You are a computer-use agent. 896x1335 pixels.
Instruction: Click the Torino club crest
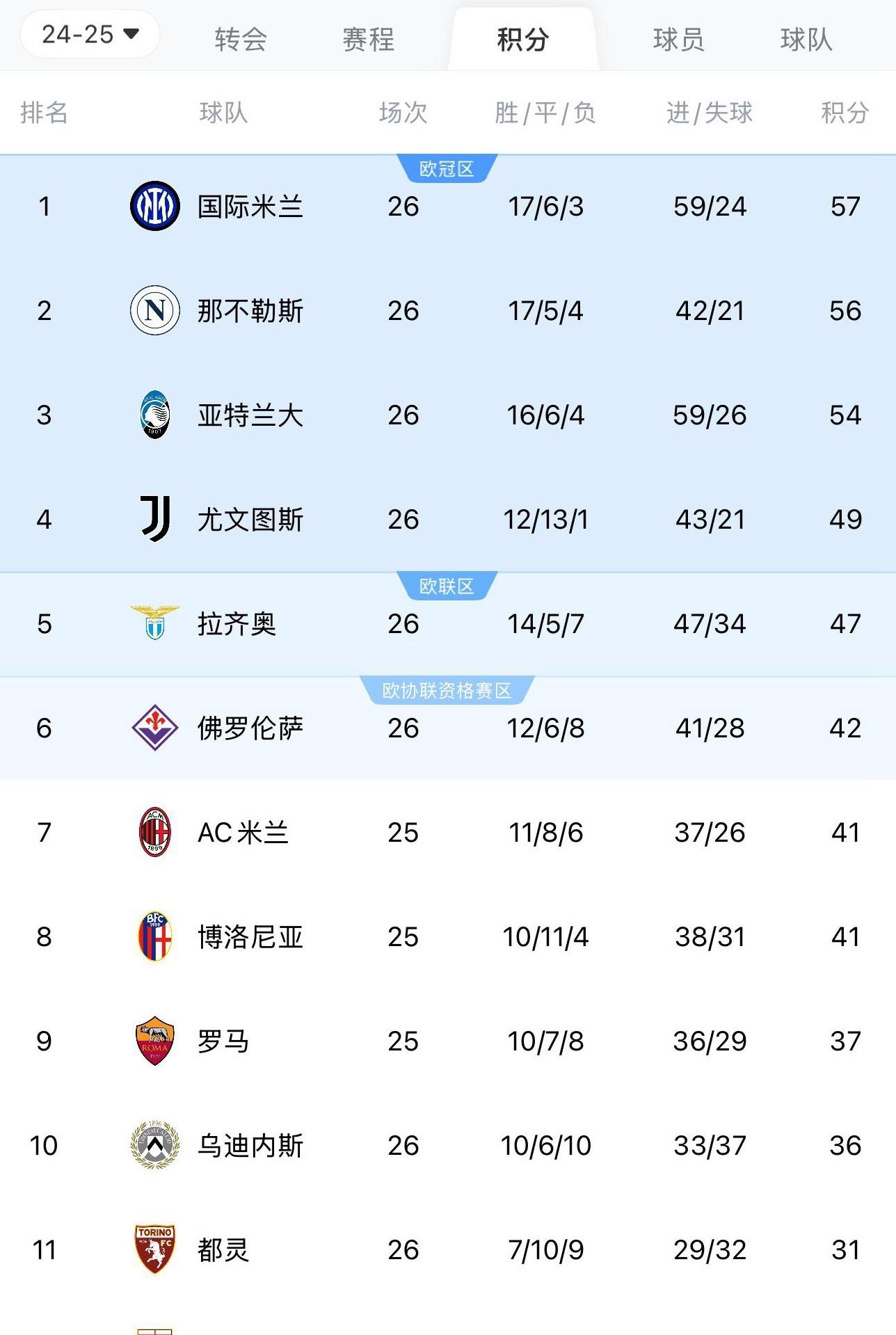pos(154,1250)
